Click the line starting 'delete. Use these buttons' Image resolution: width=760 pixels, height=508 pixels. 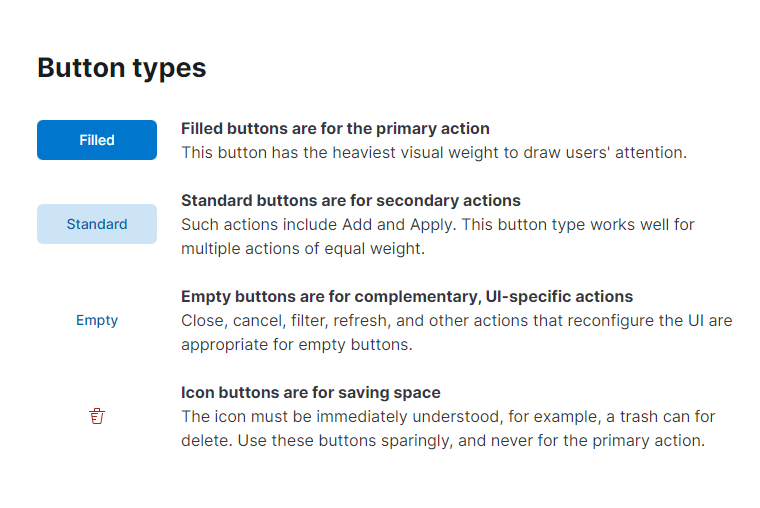point(443,441)
